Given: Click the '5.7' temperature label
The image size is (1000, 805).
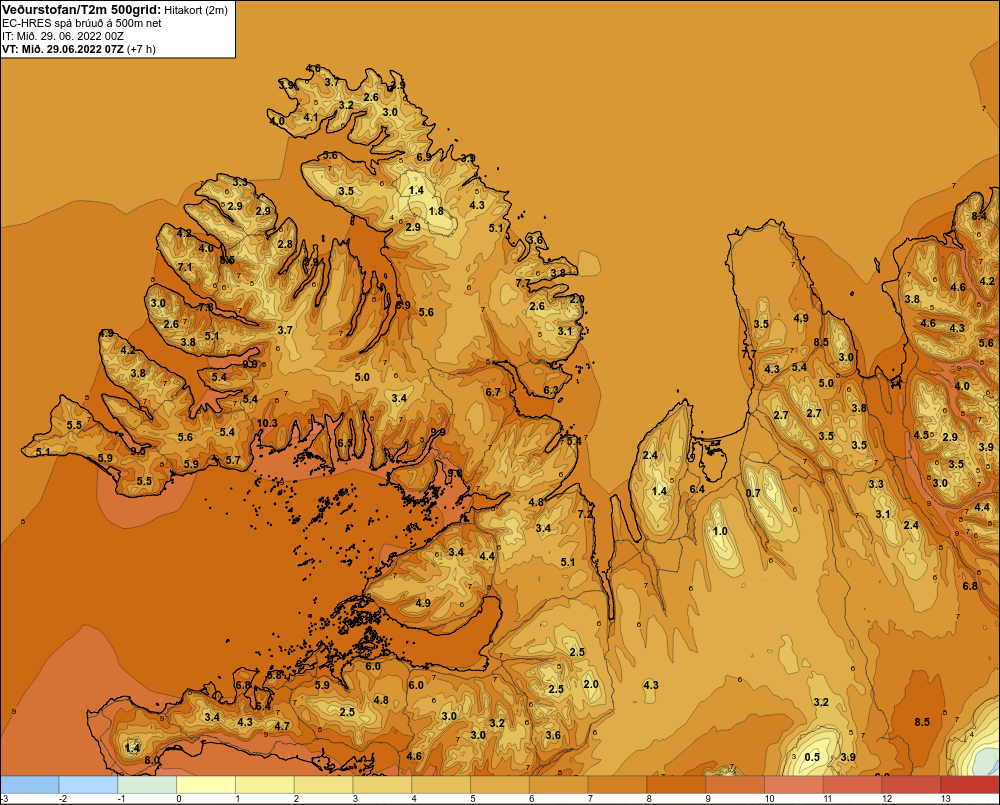Looking at the screenshot, I should pyautogui.click(x=233, y=460).
